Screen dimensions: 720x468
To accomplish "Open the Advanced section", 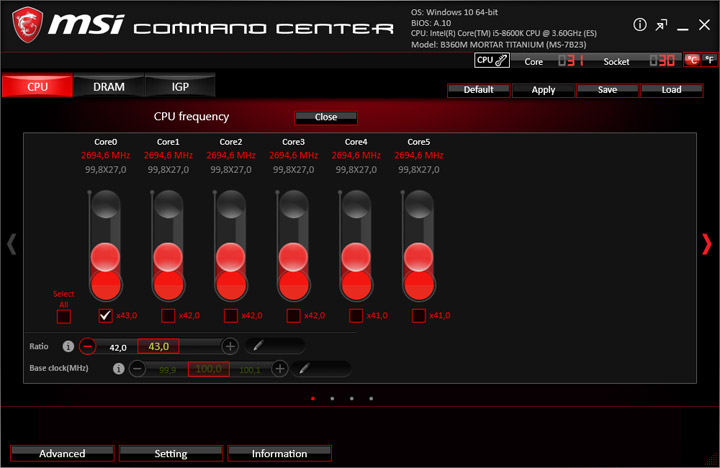I will (x=62, y=453).
